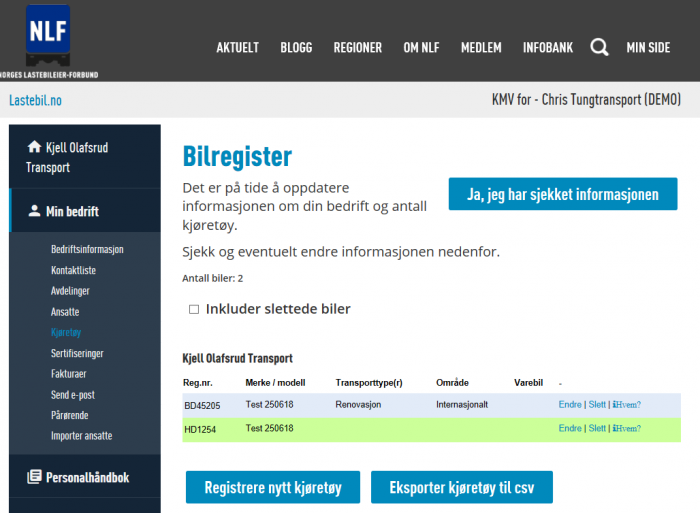This screenshot has width=700, height=513.
Task: Expand the Personalhåndbok sidebar section
Action: 87,477
